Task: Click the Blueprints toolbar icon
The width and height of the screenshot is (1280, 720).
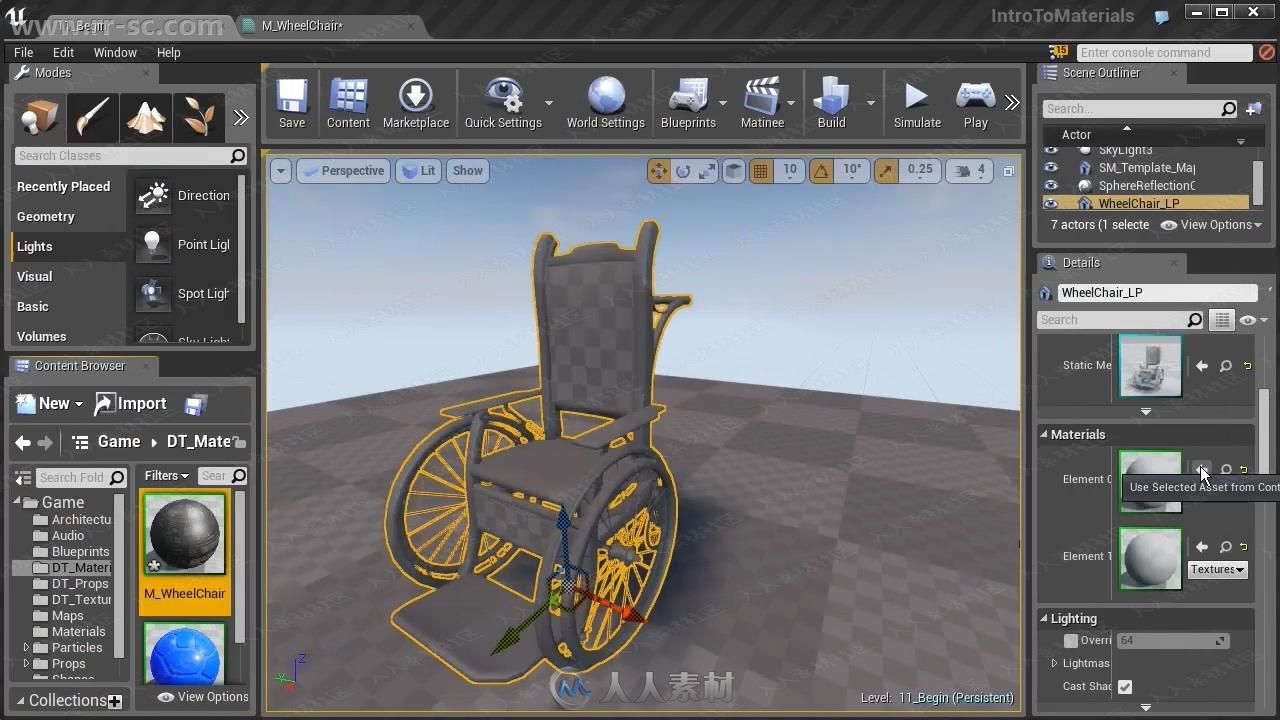Action: (x=688, y=104)
